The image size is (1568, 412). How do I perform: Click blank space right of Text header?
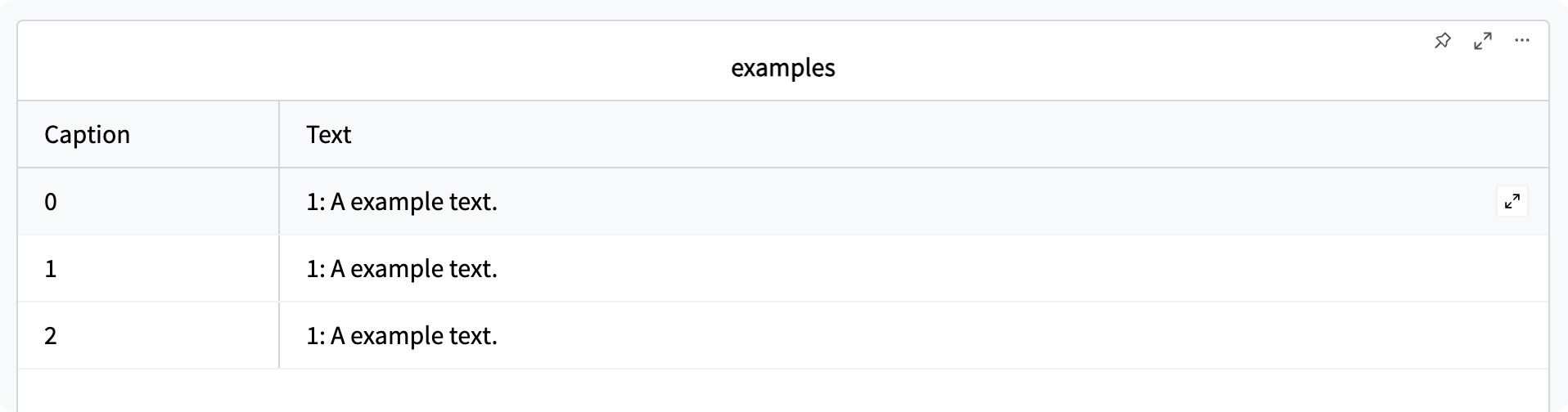tap(982, 134)
